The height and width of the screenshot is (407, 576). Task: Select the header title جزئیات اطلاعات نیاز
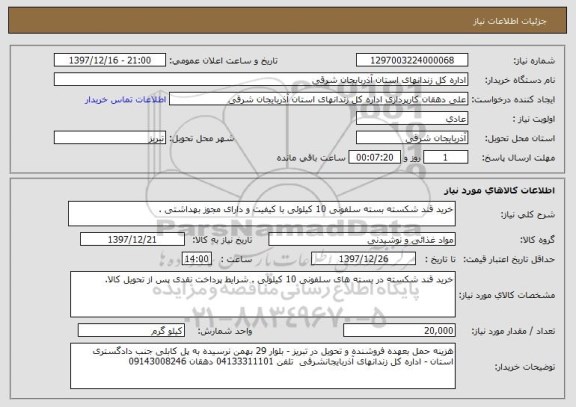pyautogui.click(x=510, y=21)
